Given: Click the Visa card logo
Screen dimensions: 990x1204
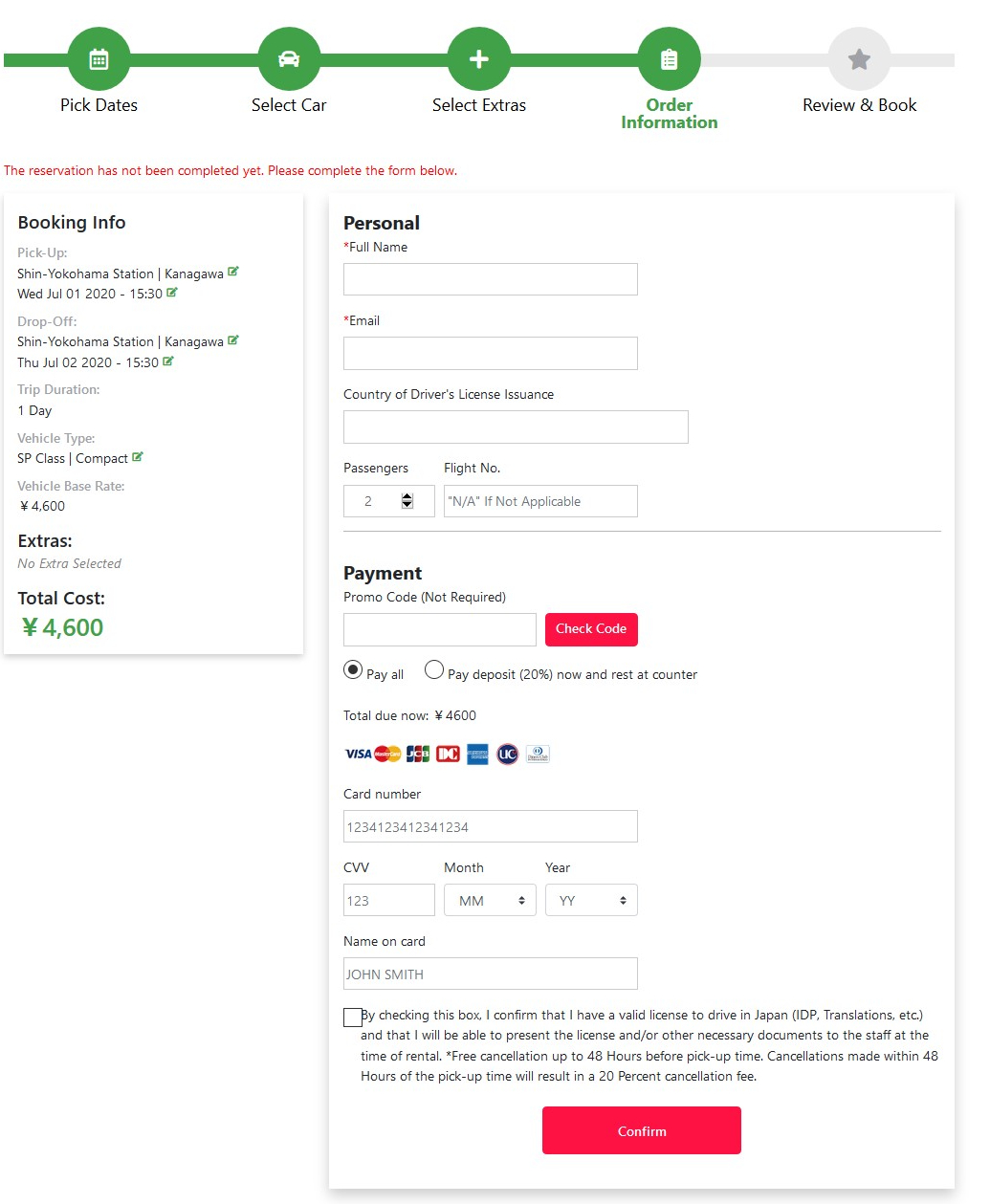Looking at the screenshot, I should click(x=357, y=754).
